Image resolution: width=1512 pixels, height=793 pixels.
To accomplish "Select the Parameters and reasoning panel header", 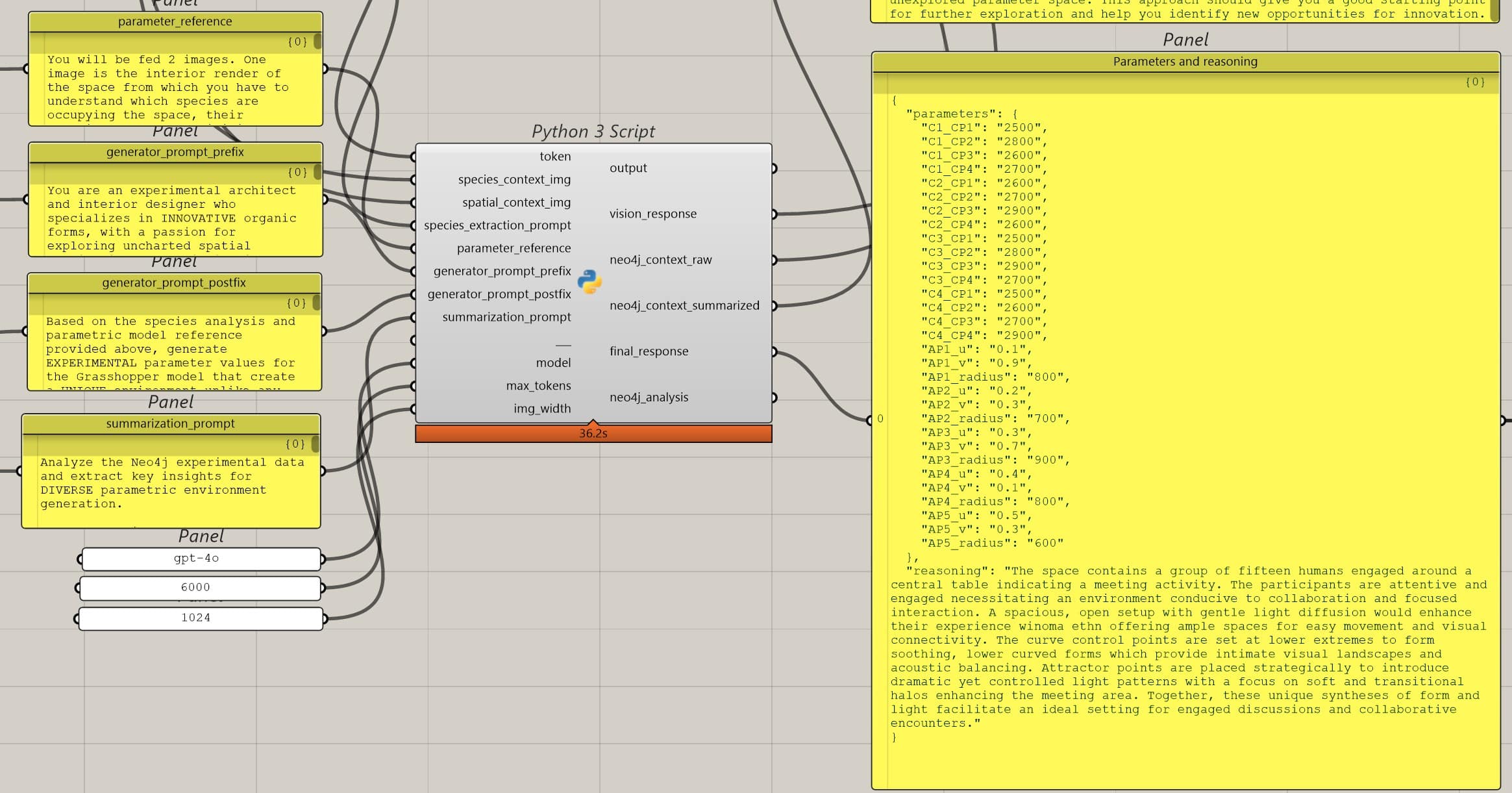I will tap(1185, 62).
